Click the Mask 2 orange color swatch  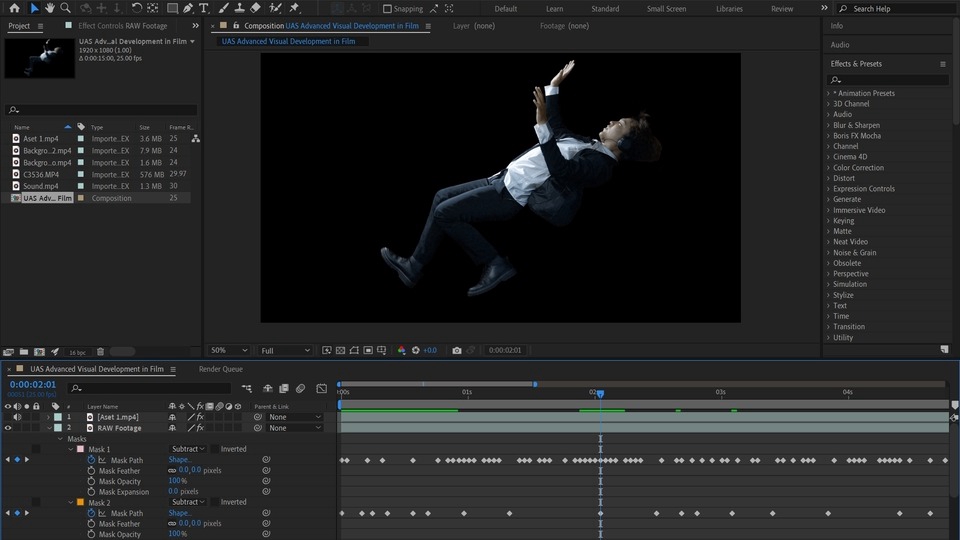click(81, 502)
